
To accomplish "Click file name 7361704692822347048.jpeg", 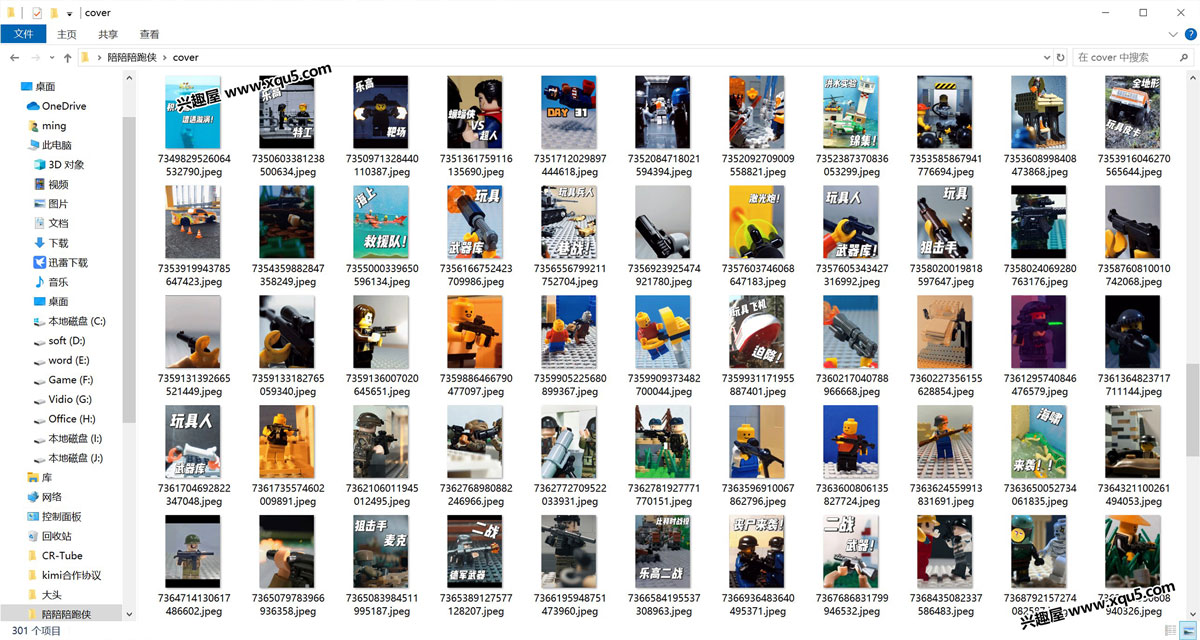I will pyautogui.click(x=194, y=495).
